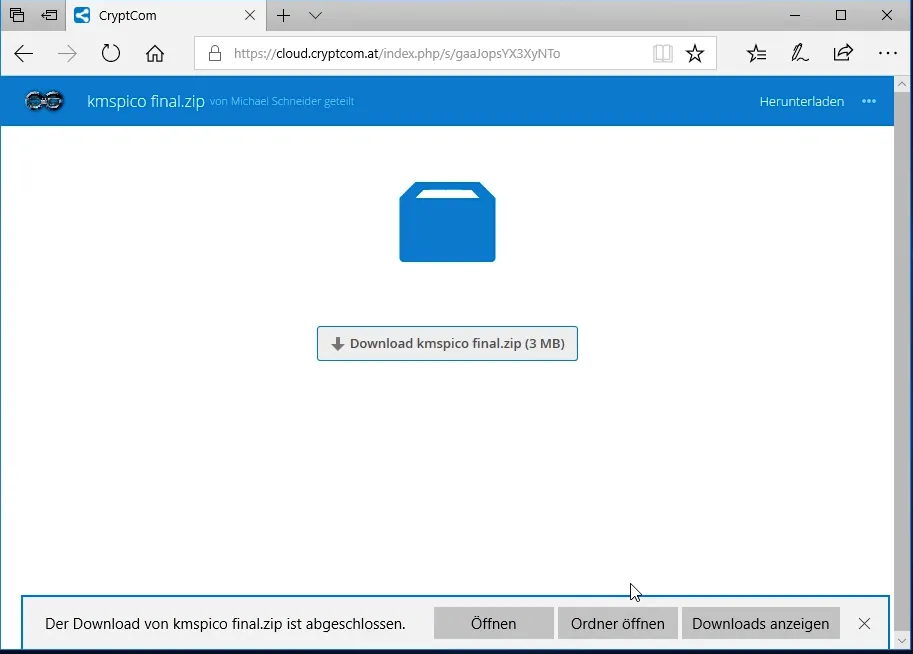913x654 pixels.
Task: Refresh the current page
Action: [111, 54]
